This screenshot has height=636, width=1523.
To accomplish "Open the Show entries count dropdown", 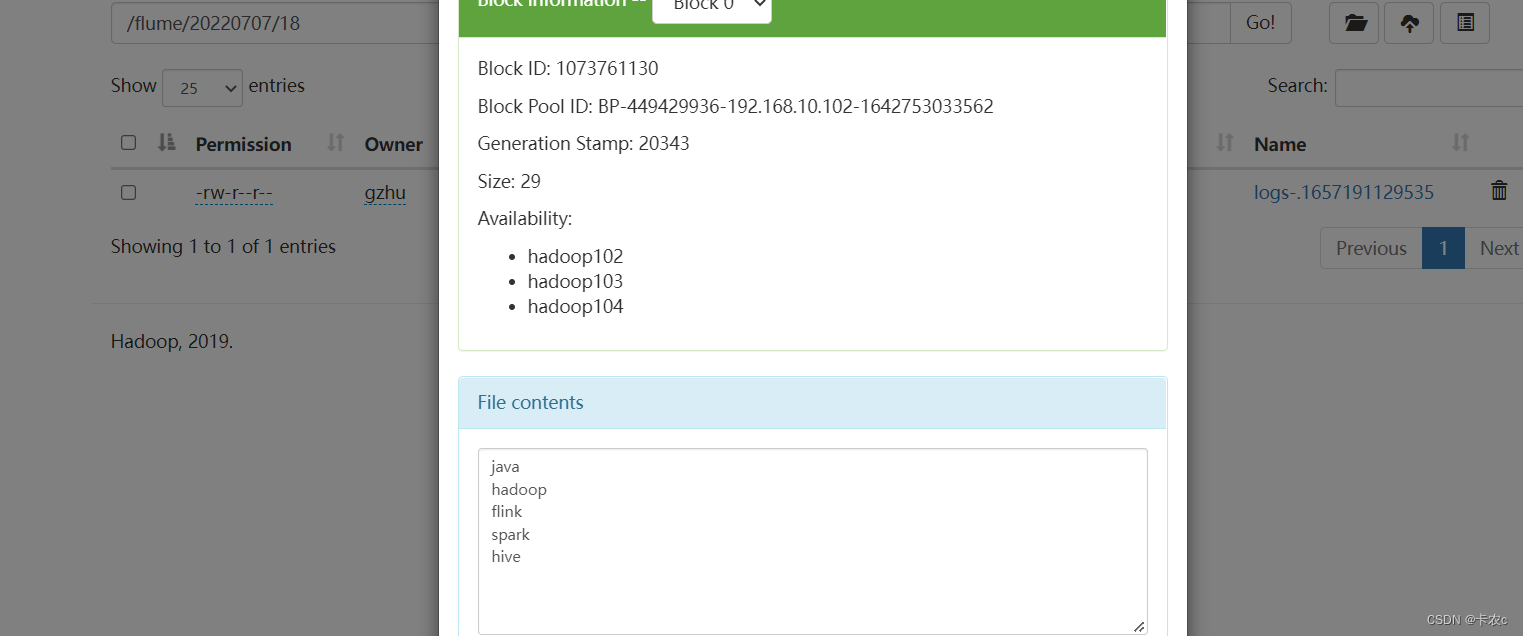I will pos(202,88).
